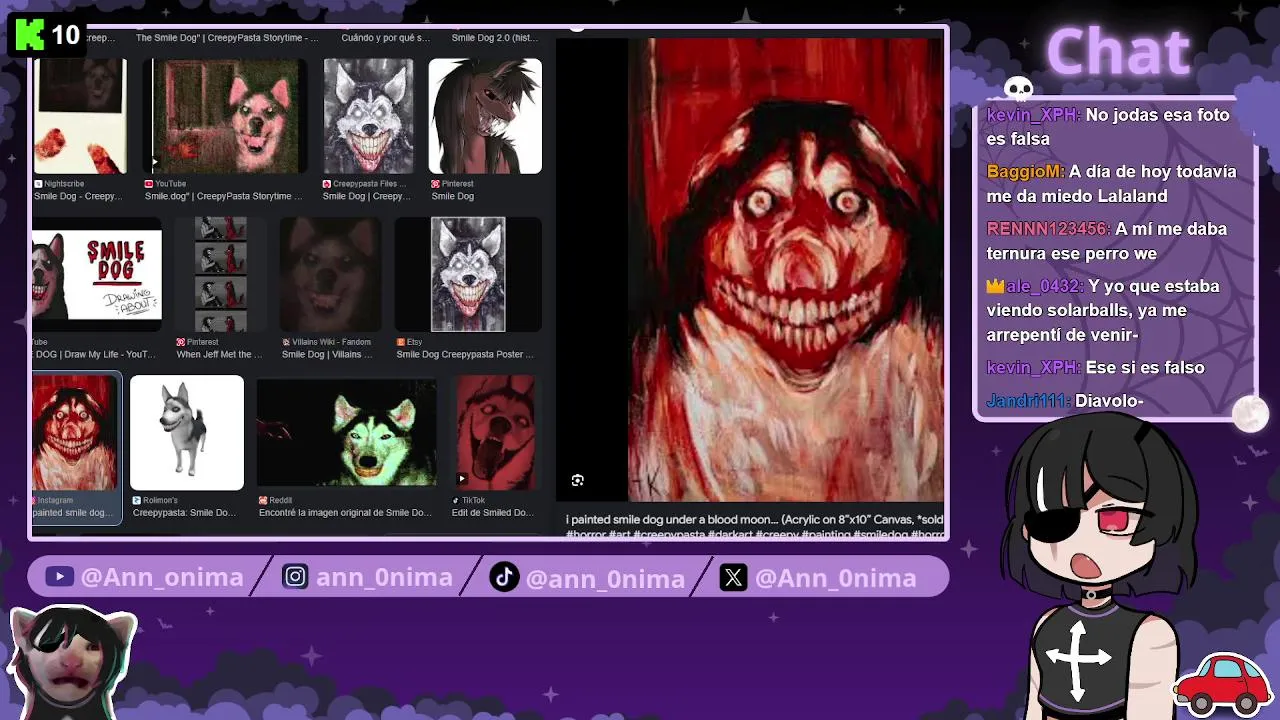The height and width of the screenshot is (720, 1280).
Task: Click the green Kick logo icon
Action: [x=30, y=36]
